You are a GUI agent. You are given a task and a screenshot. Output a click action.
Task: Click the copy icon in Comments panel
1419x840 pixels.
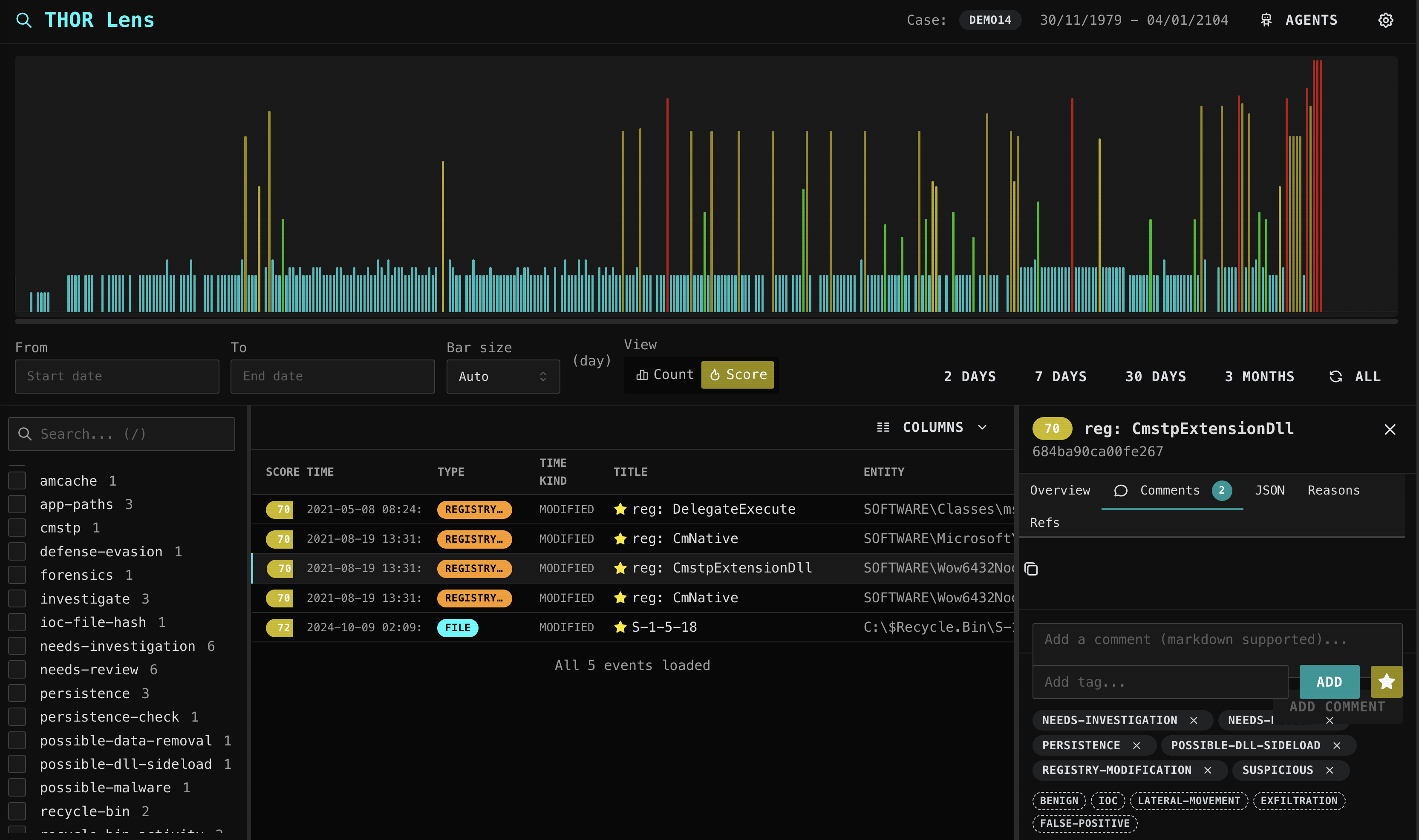tap(1031, 569)
